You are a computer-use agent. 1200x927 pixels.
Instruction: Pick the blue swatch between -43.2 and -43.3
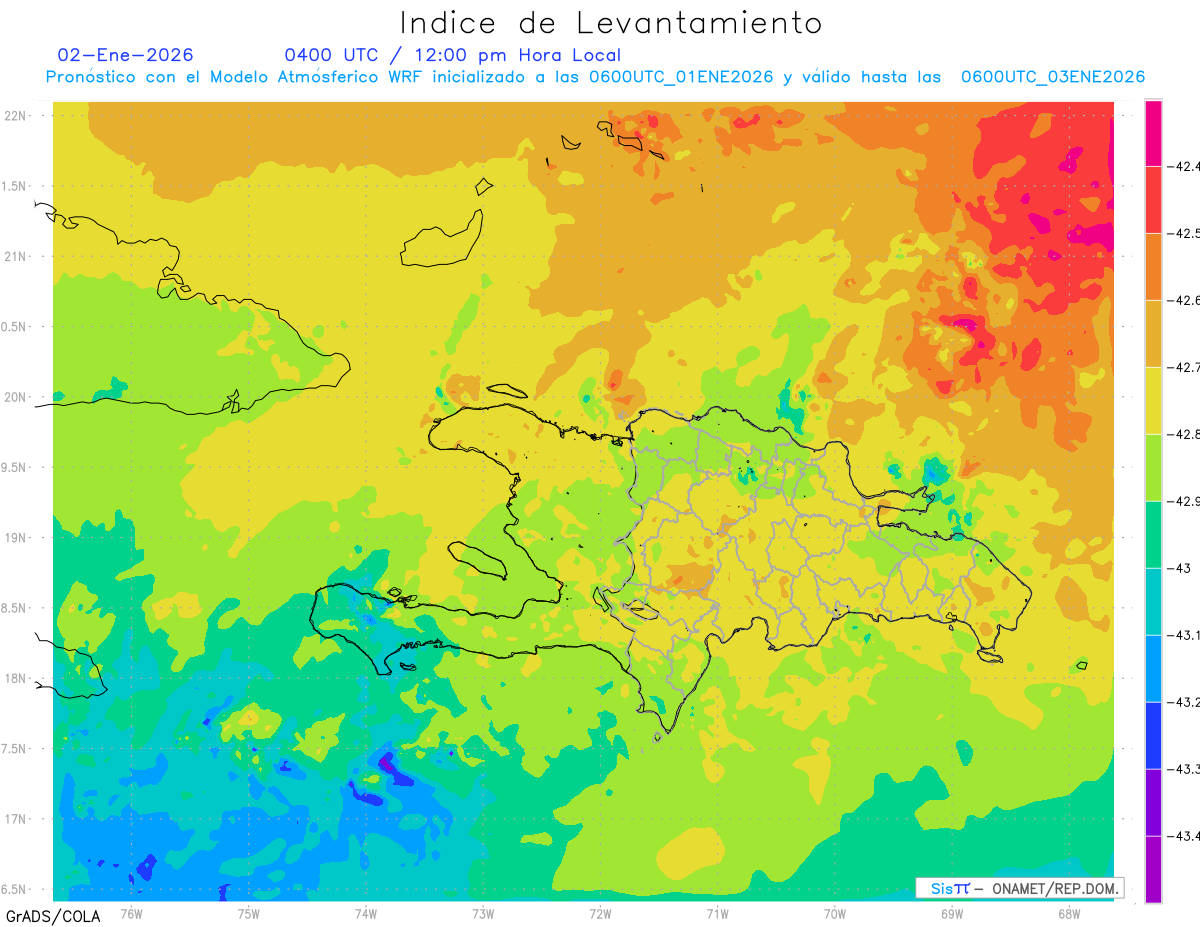[1153, 736]
